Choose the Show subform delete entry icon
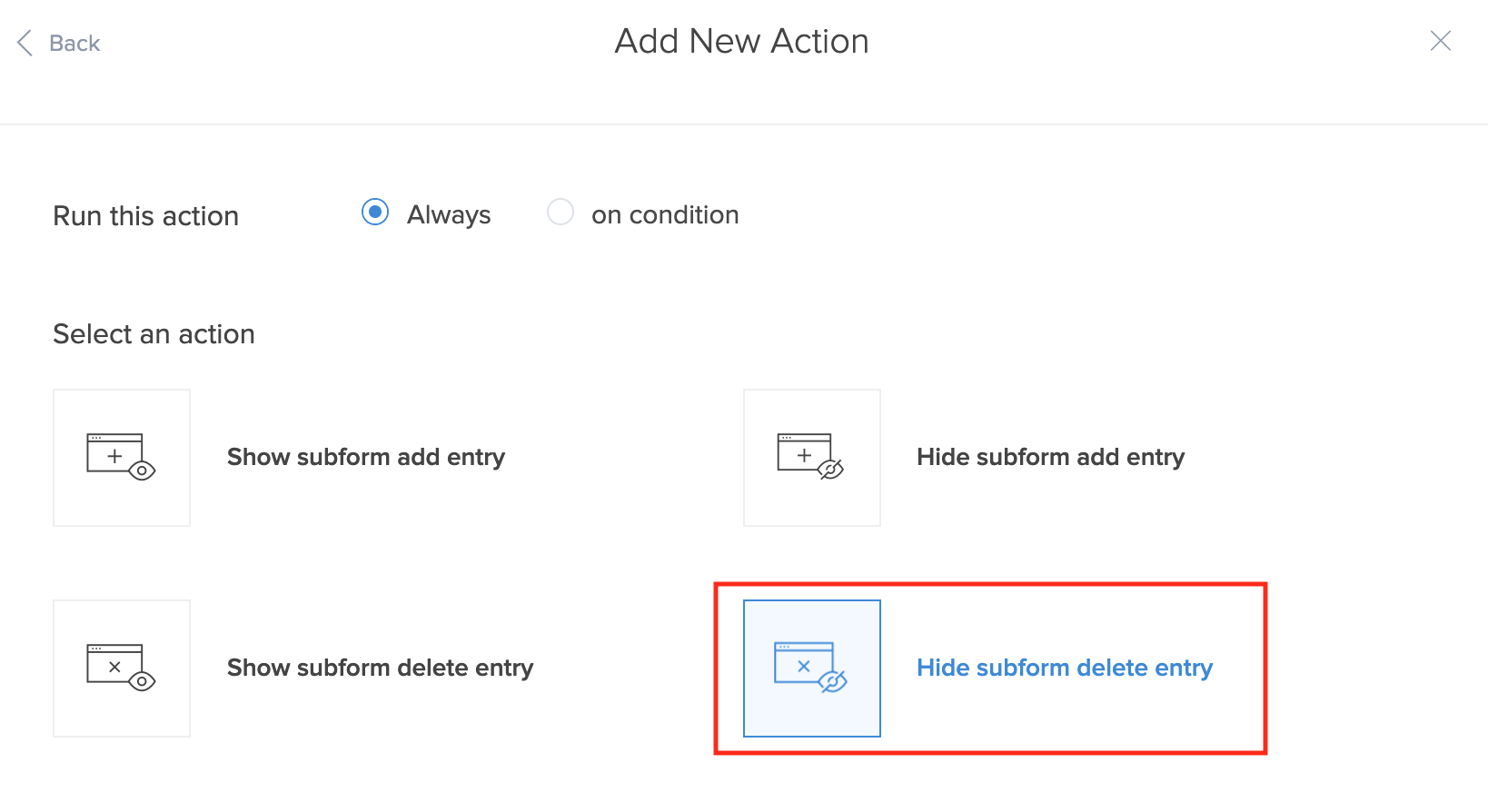The width and height of the screenshot is (1488, 812). pyautogui.click(x=122, y=668)
